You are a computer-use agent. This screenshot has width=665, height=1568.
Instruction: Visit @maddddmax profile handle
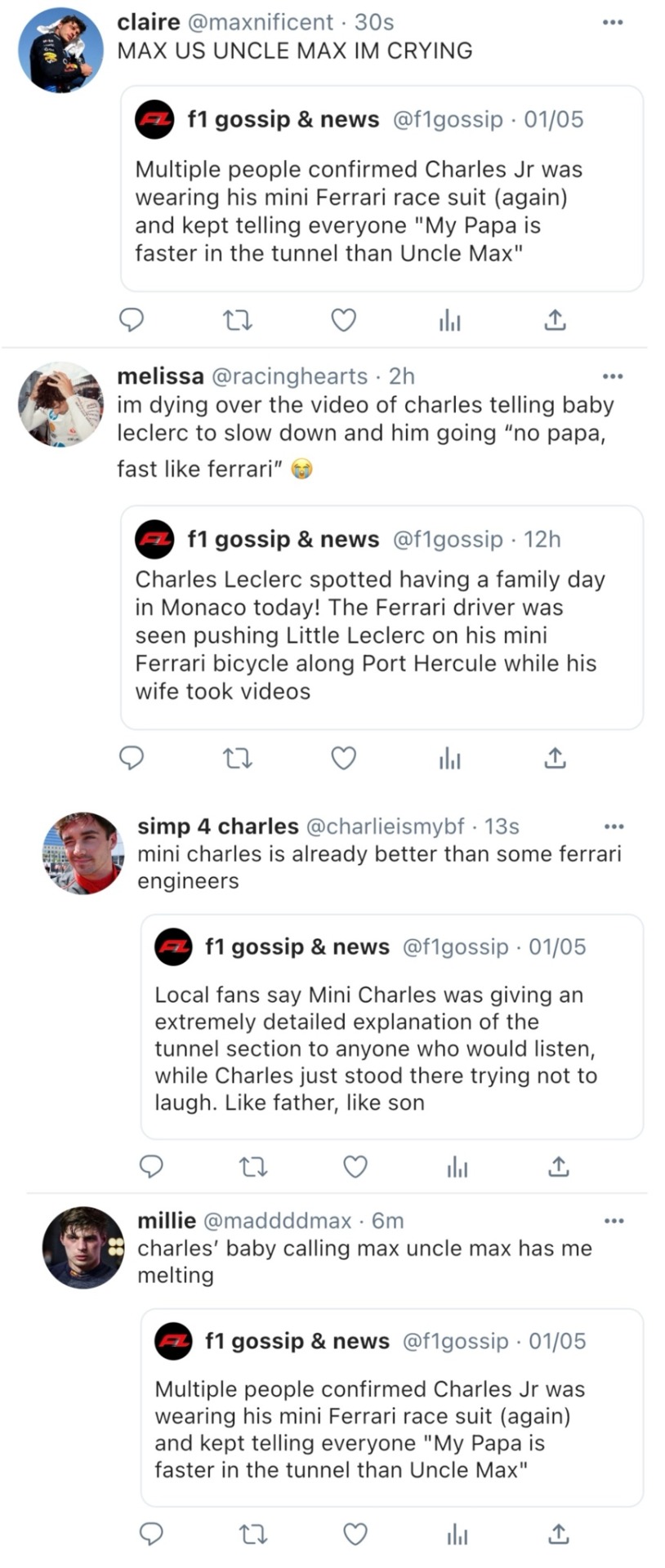(x=276, y=1220)
